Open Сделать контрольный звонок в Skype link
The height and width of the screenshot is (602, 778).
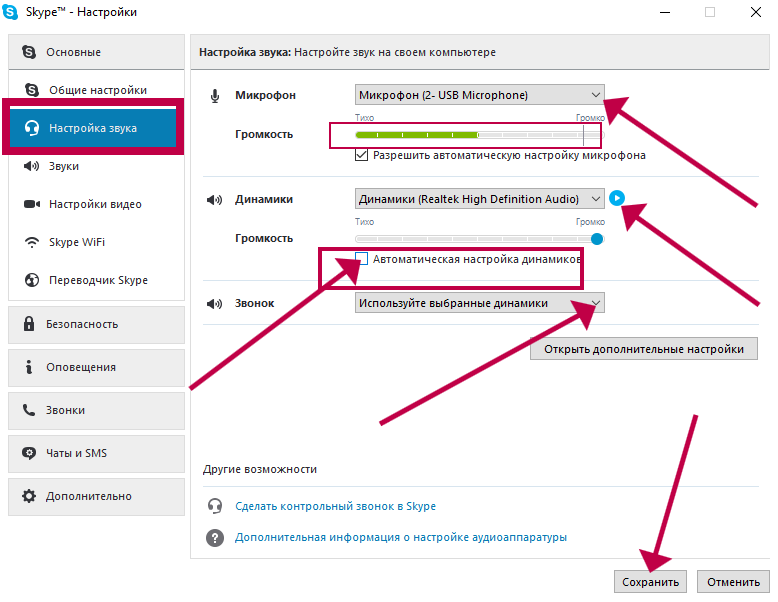click(335, 506)
